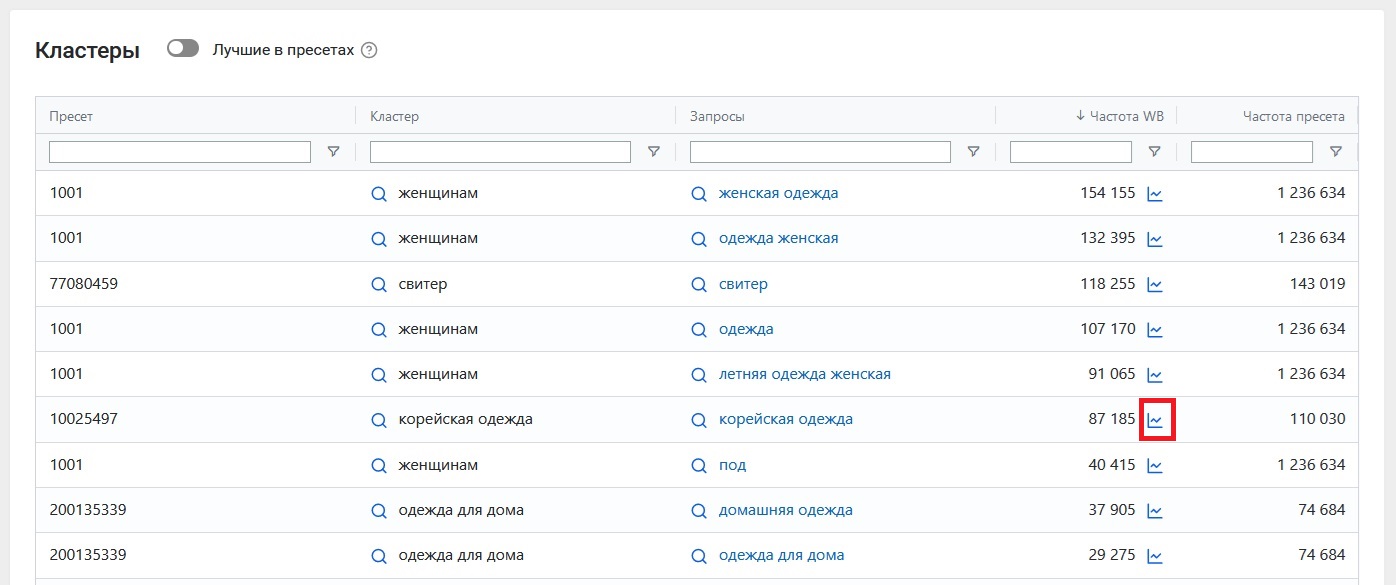Viewport: 1396px width, 585px height.
Task: Open the одежда женская query link
Action: point(778,238)
